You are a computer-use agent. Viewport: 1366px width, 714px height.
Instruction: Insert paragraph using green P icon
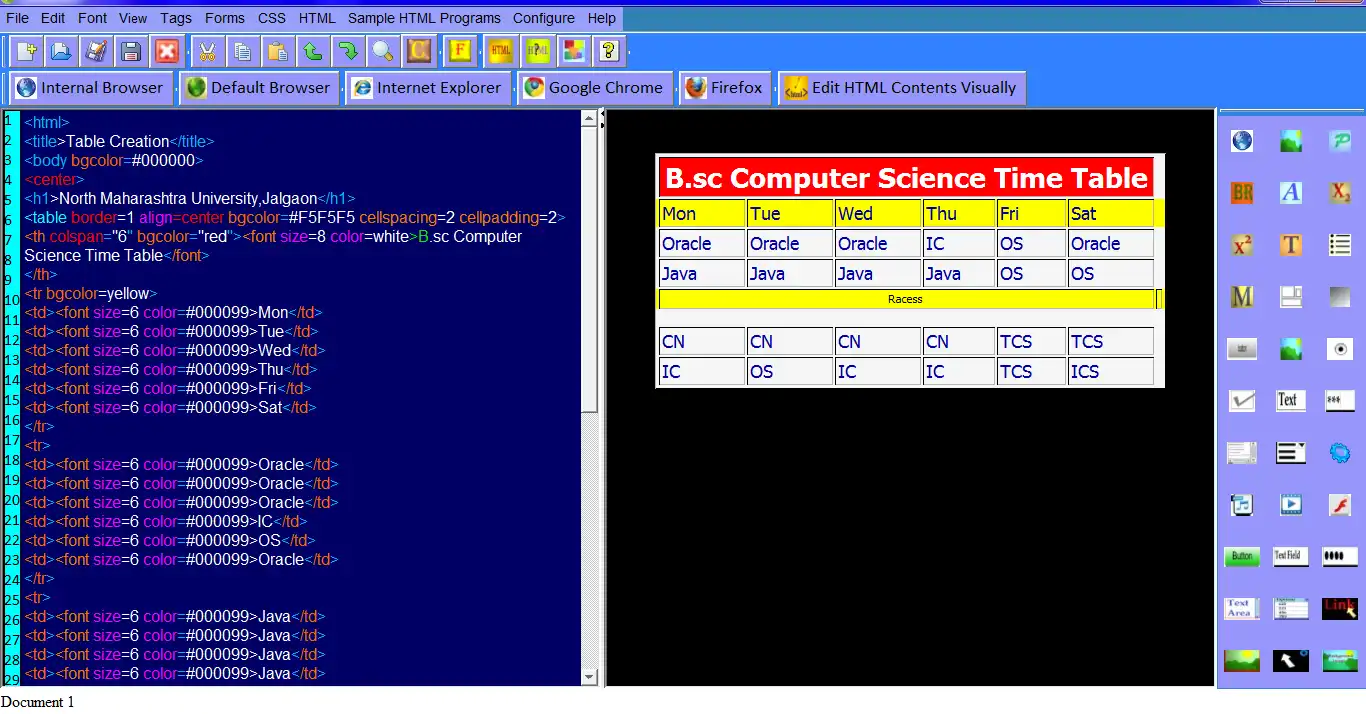(x=1340, y=141)
